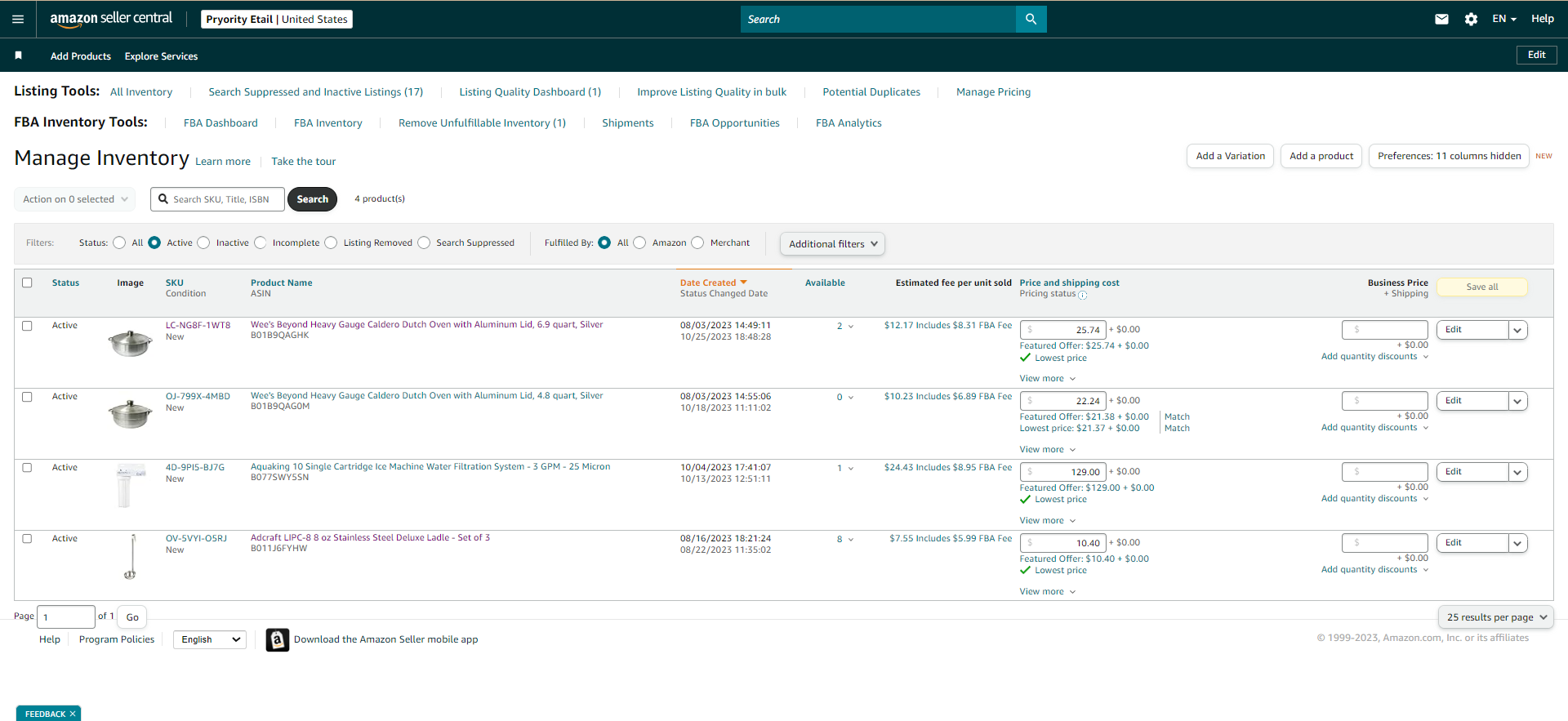Screen dimensions: 1568x721
Task: Click the black Search button
Action: pos(312,199)
